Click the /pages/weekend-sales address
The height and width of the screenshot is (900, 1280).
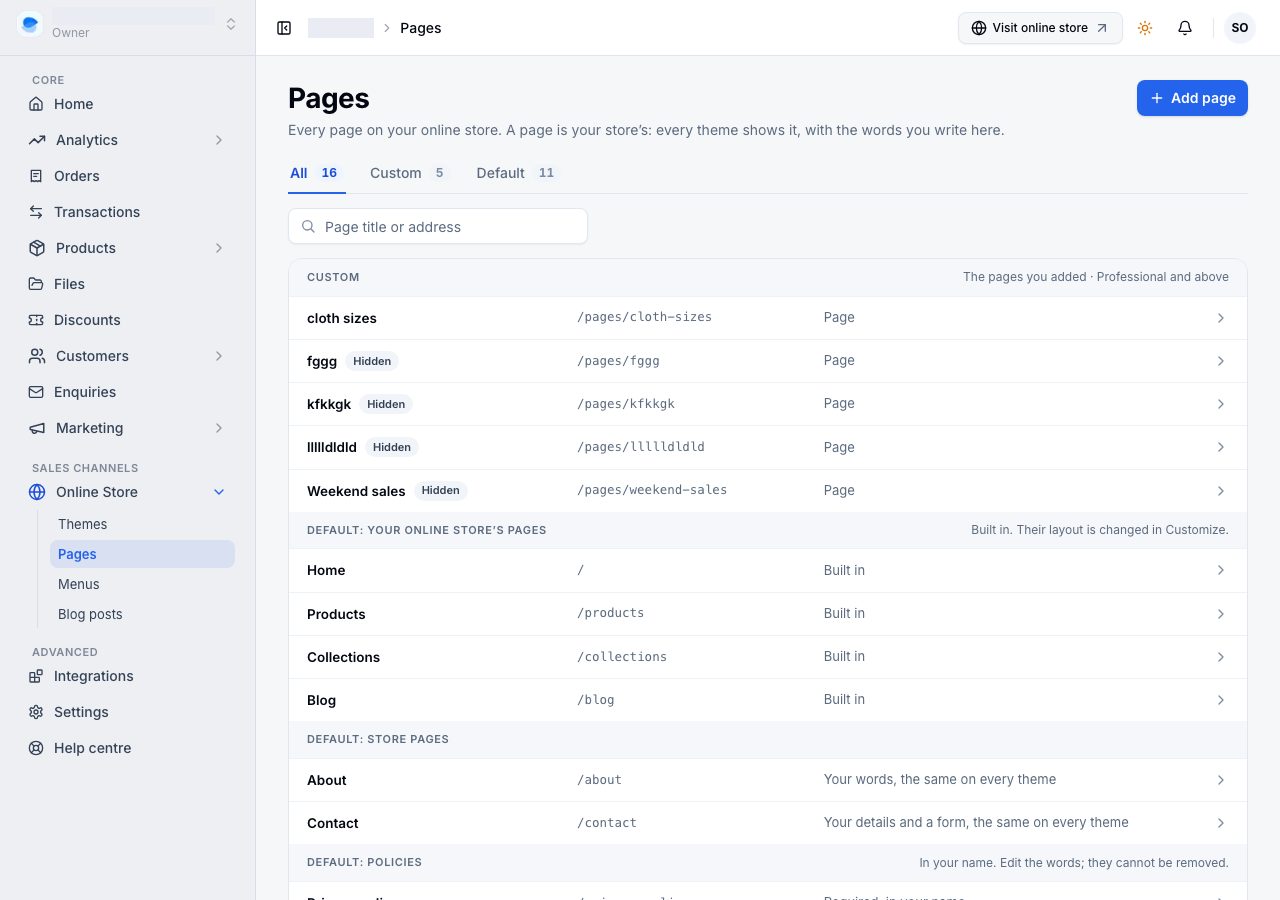(652, 490)
